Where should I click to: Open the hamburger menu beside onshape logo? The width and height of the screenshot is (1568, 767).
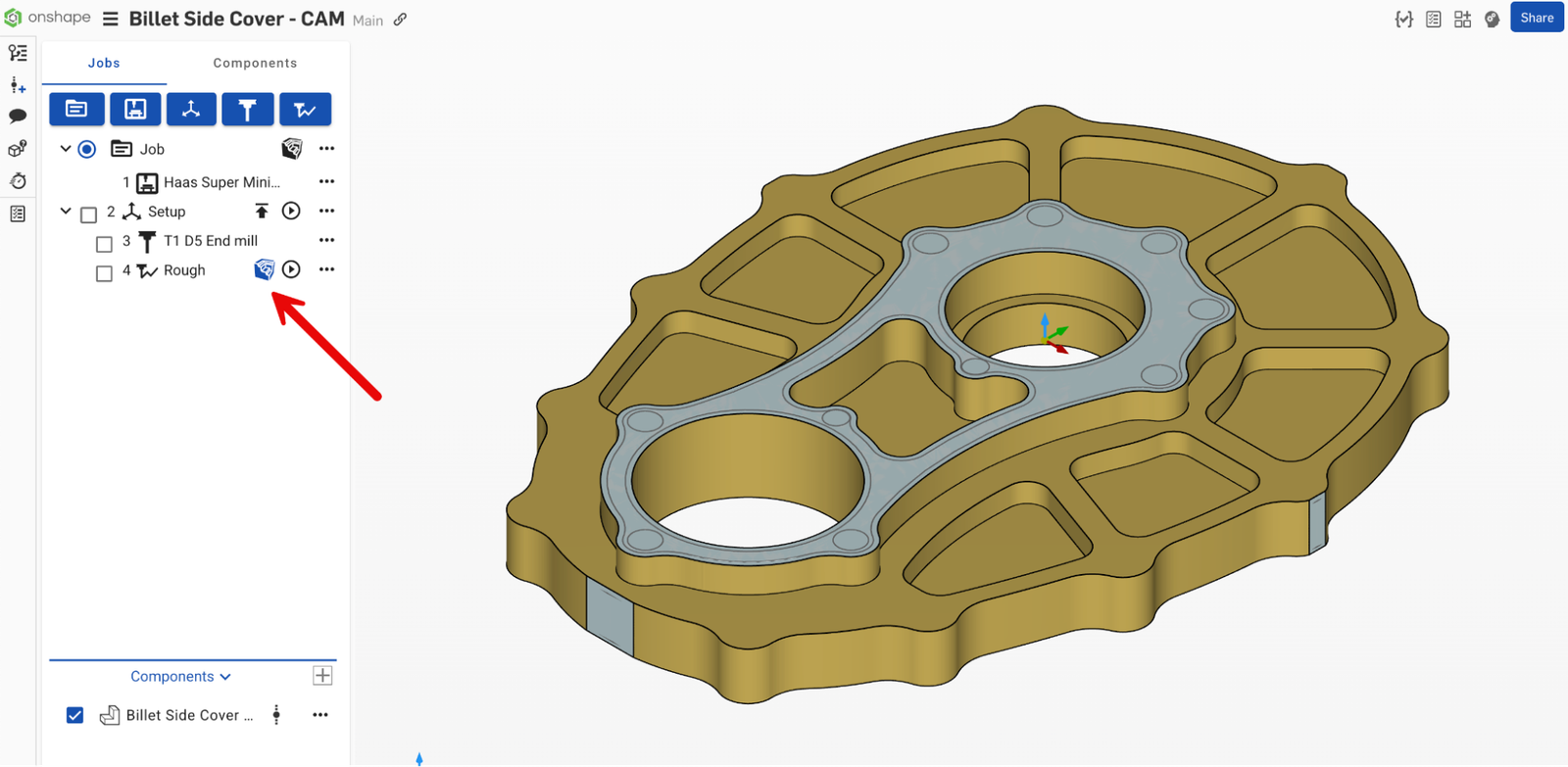tap(111, 19)
